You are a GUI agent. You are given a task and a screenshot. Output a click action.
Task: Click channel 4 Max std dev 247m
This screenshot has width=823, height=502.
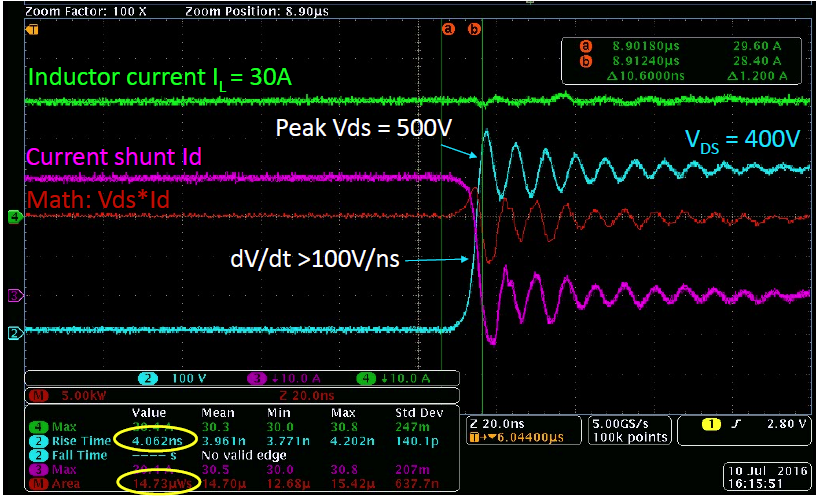[x=413, y=427]
